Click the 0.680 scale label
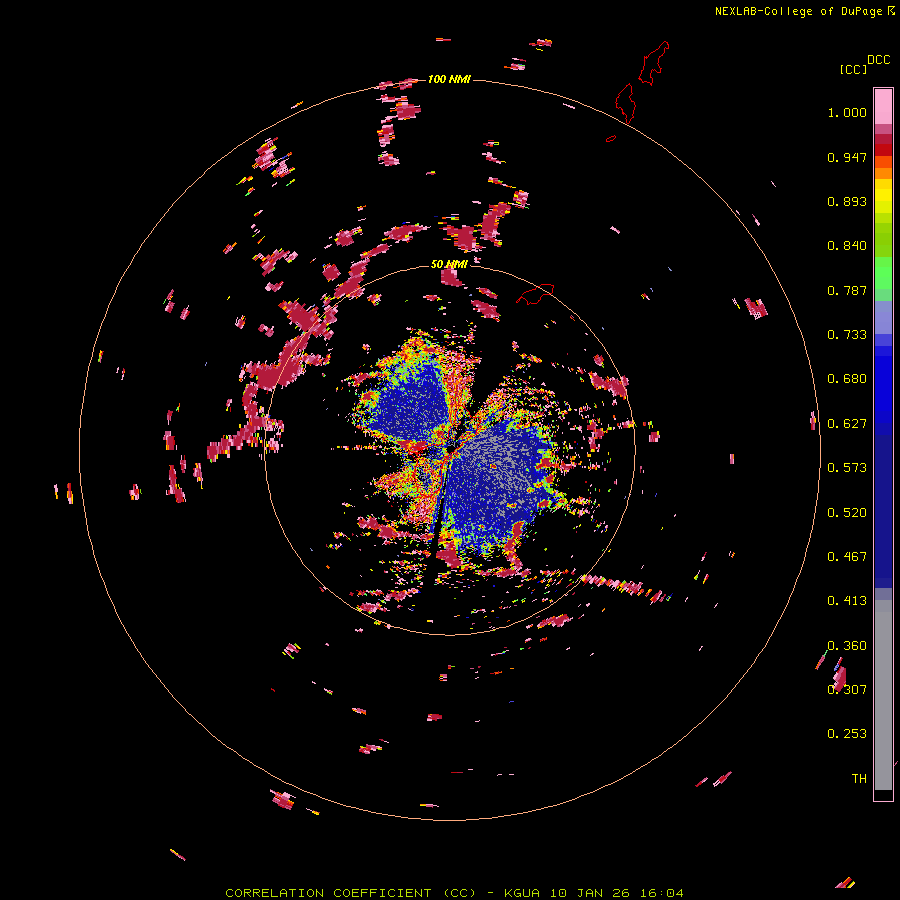Viewport: 900px width, 900px height. [847, 379]
